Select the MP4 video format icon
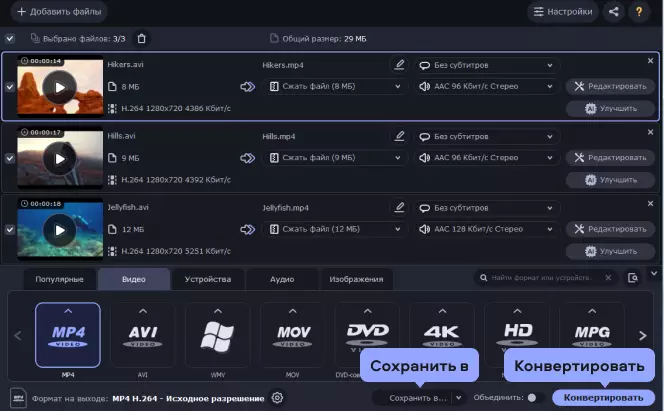 [x=68, y=335]
